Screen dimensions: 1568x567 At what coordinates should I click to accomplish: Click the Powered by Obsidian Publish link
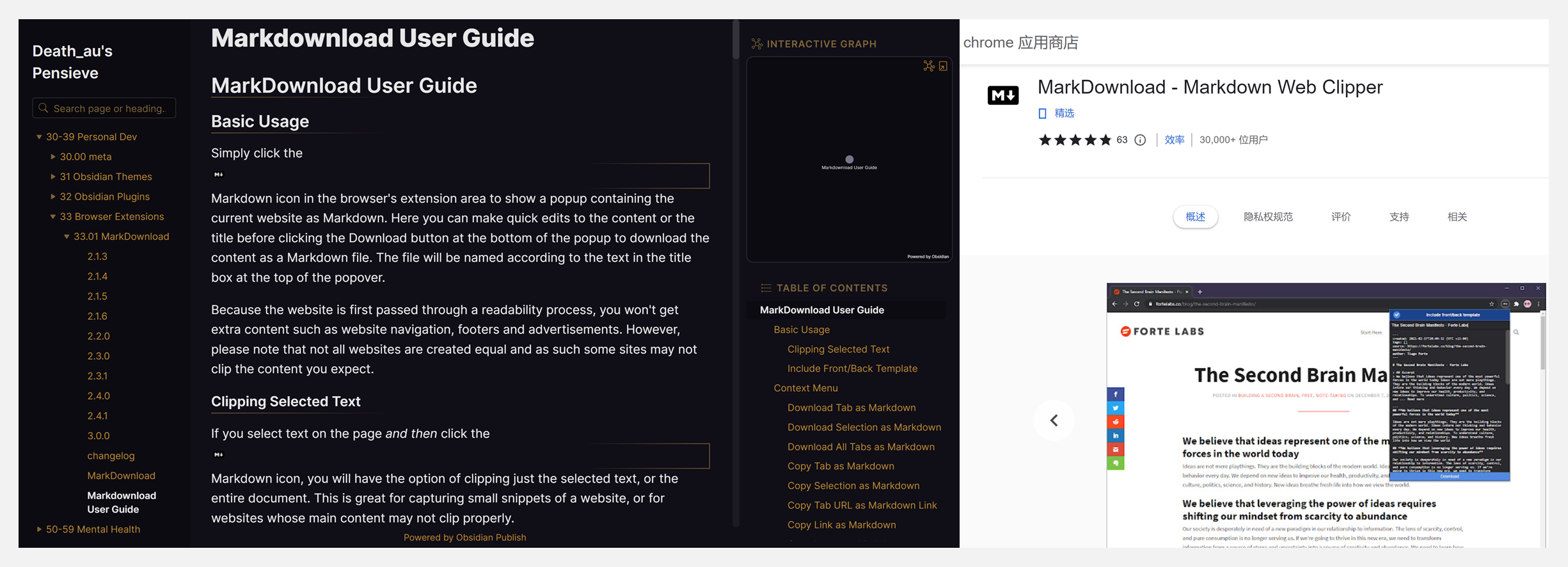[x=464, y=538]
